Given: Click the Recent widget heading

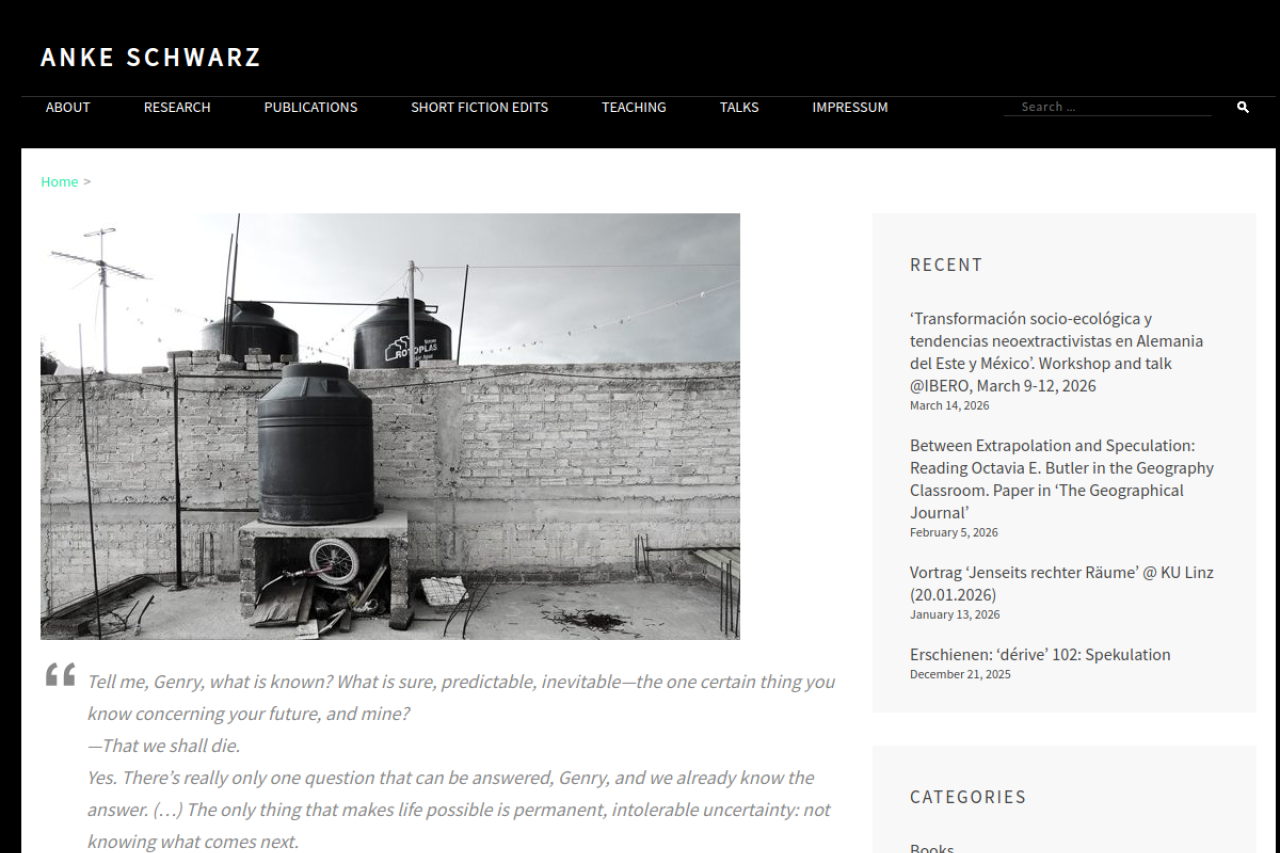Looking at the screenshot, I should point(946,265).
